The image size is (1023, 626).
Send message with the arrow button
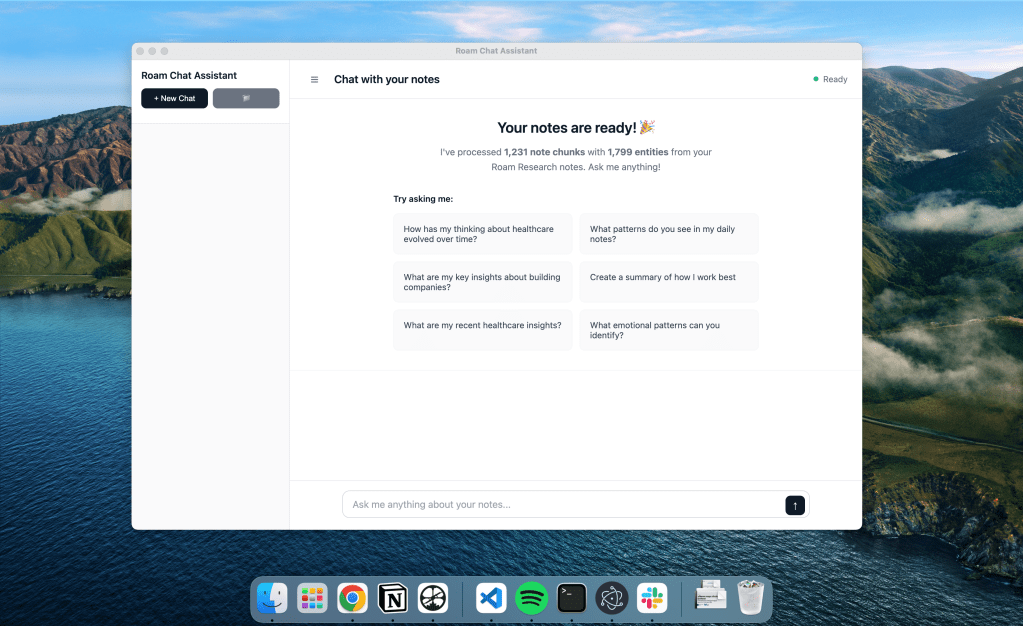[795, 505]
